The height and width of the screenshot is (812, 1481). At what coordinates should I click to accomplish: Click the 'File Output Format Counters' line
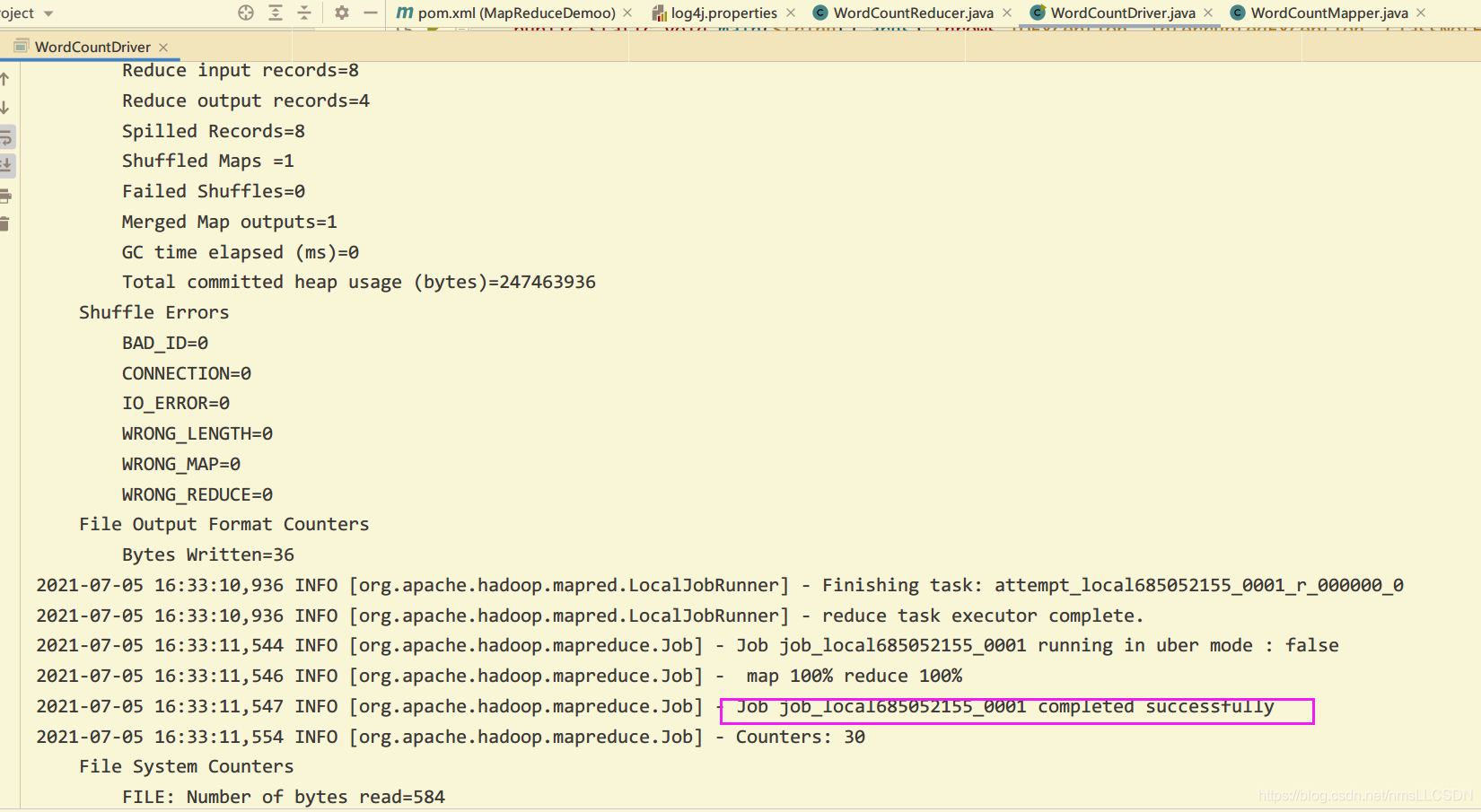coord(224,525)
